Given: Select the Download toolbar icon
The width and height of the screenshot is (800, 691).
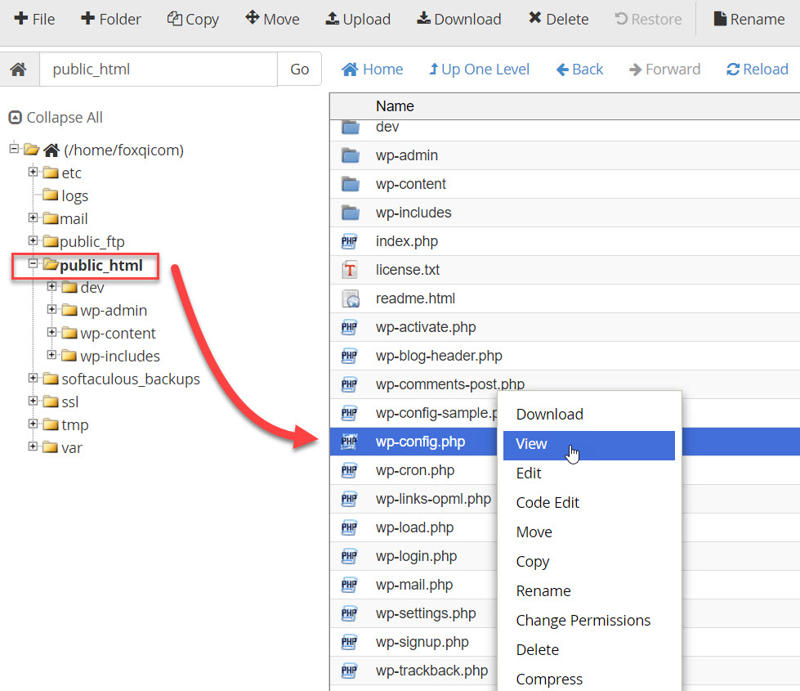Looking at the screenshot, I should click(x=458, y=18).
